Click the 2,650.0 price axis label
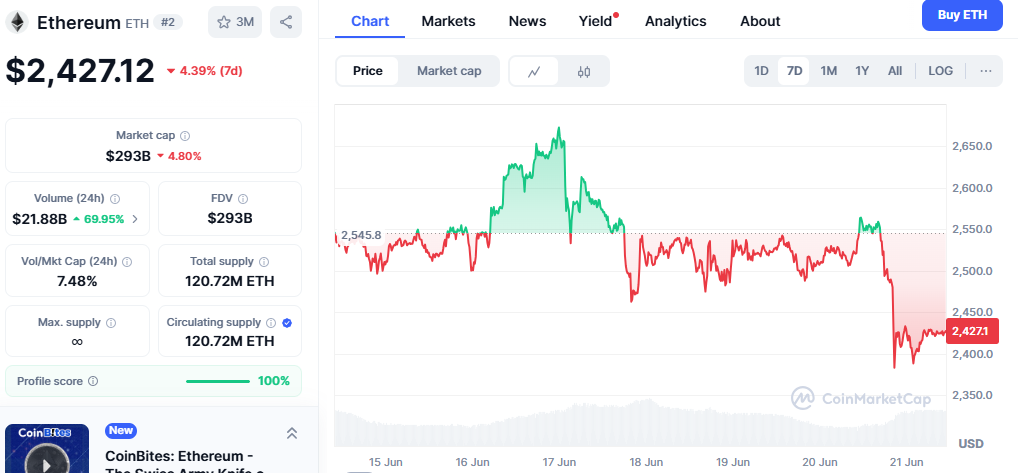 point(972,146)
